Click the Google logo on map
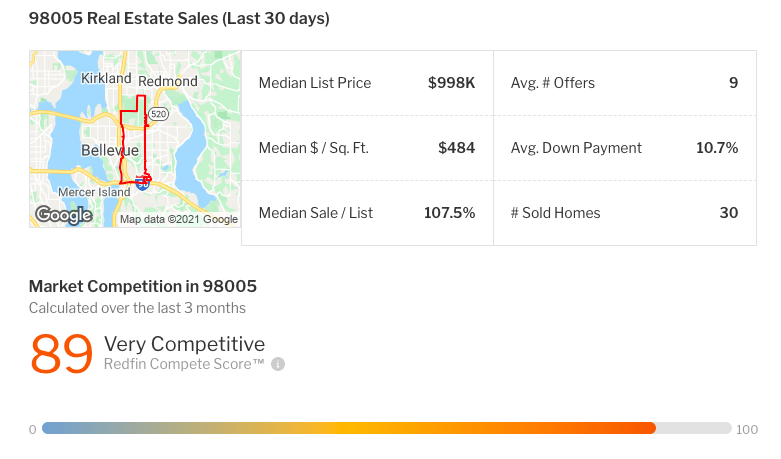 tap(64, 215)
